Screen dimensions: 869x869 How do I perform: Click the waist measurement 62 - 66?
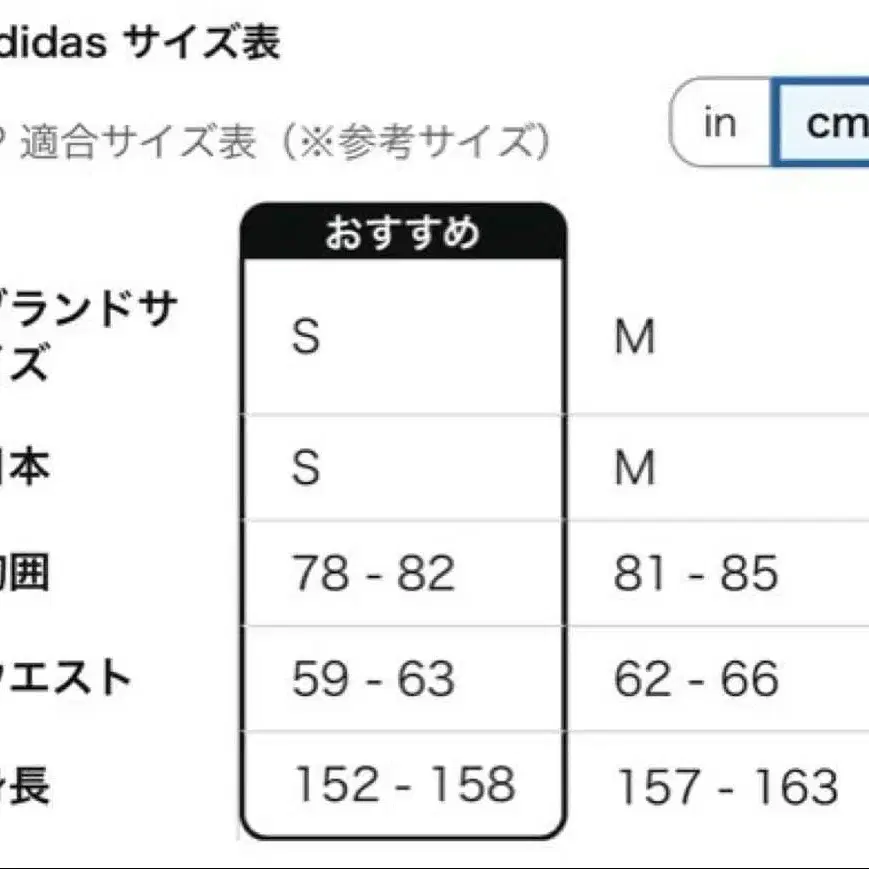(696, 678)
